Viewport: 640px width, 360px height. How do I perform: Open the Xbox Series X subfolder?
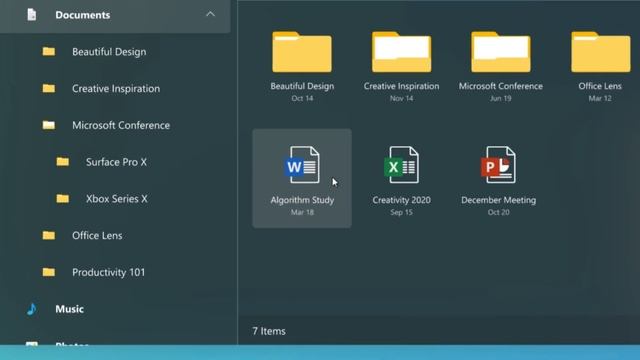(x=117, y=199)
